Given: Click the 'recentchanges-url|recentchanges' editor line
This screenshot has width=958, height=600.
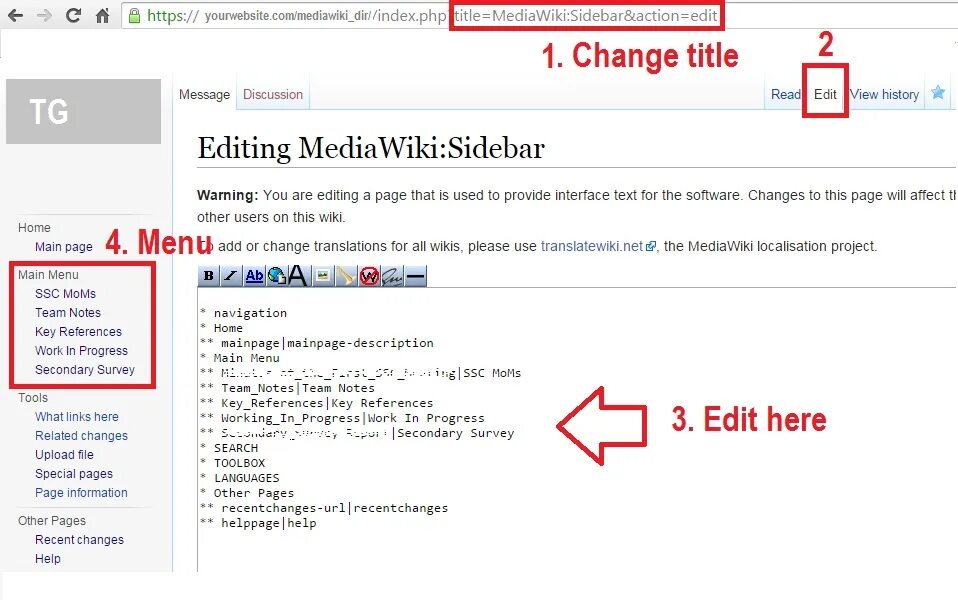Looking at the screenshot, I should coord(324,508).
